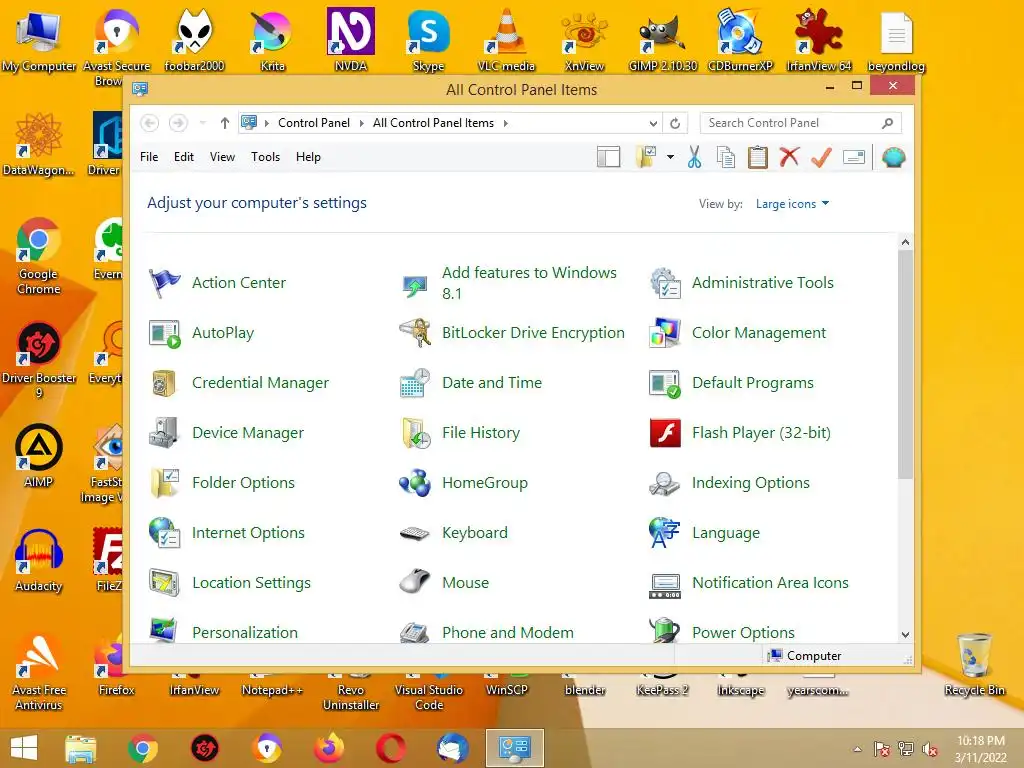This screenshot has height=768, width=1024.
Task: Open the Indexing Options magnifier icon
Action: pos(665,483)
